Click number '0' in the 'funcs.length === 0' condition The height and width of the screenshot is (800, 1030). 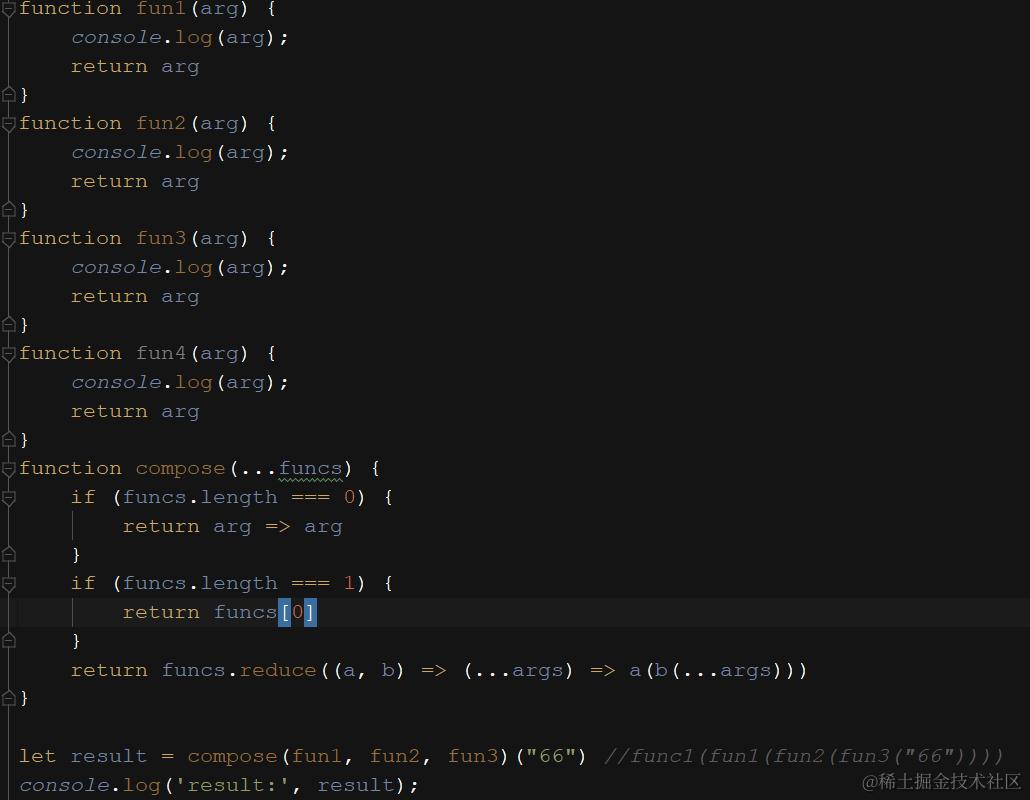tap(349, 497)
